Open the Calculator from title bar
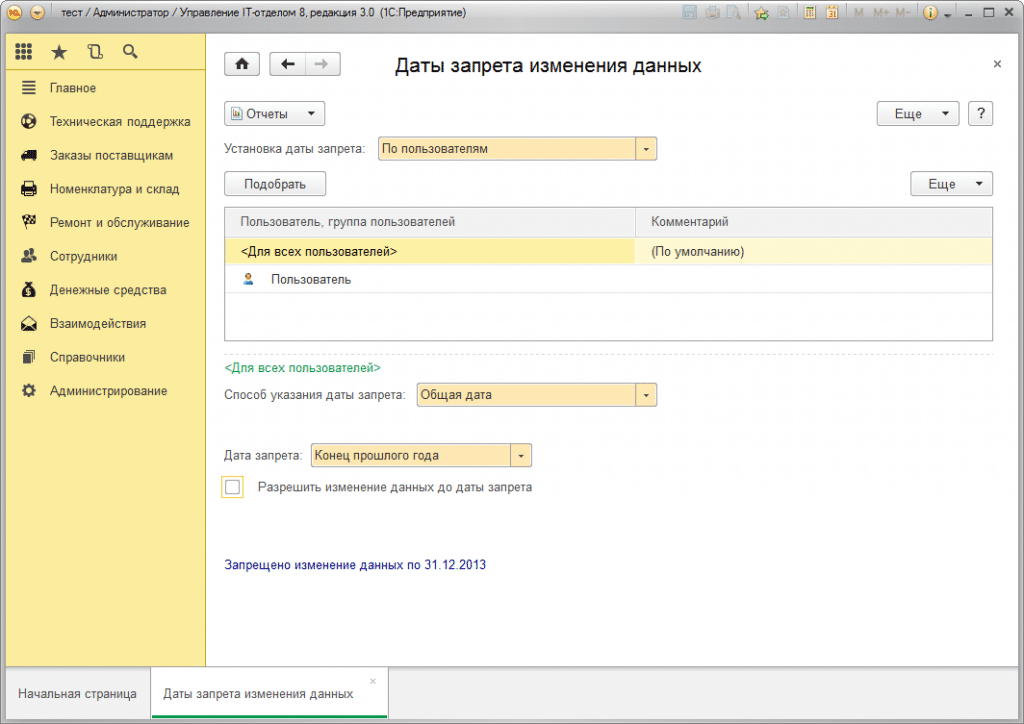1024x724 pixels. (810, 12)
